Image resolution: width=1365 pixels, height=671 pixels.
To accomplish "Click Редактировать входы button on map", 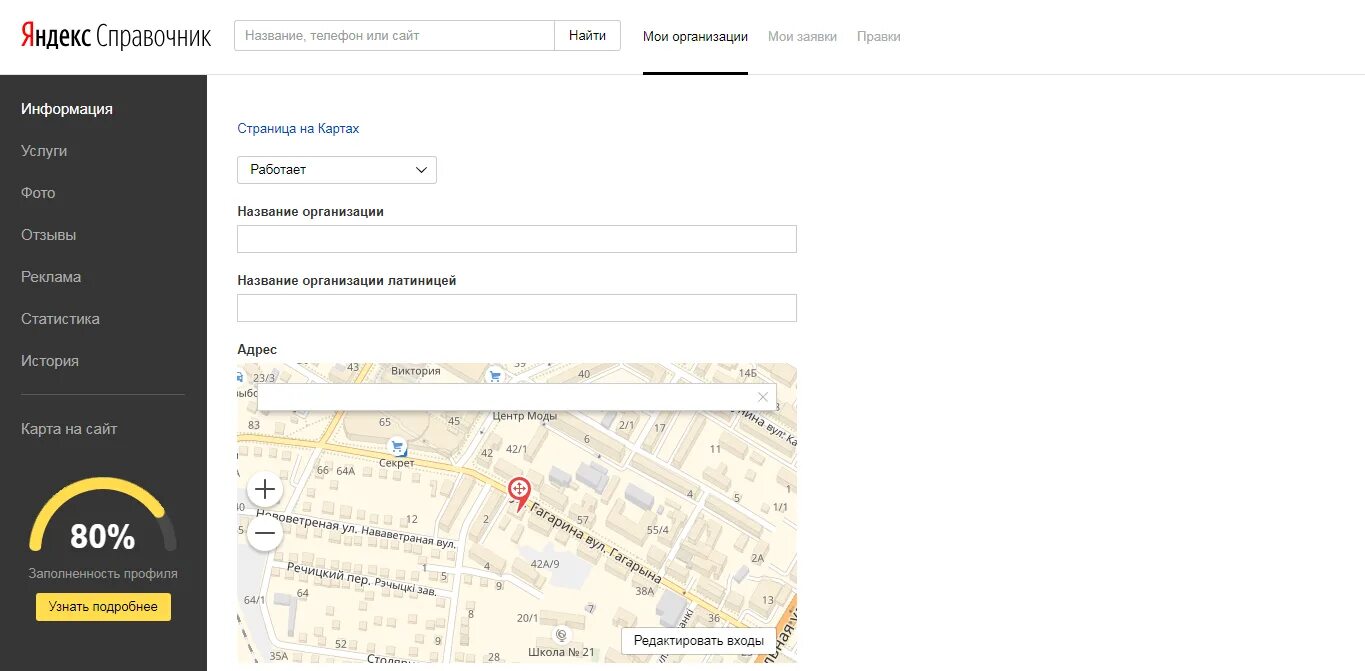I will point(699,641).
